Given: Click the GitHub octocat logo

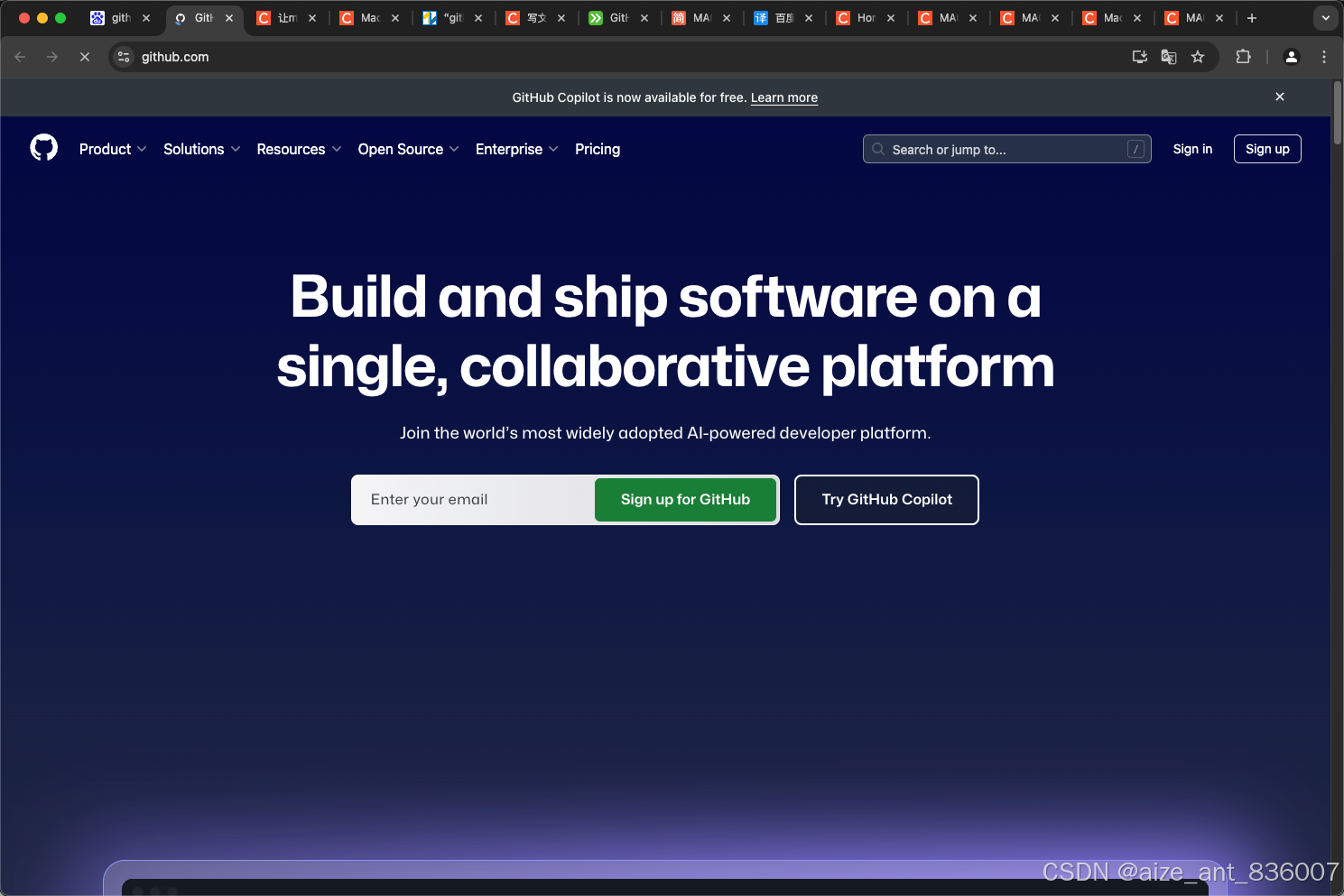Looking at the screenshot, I should [x=42, y=147].
